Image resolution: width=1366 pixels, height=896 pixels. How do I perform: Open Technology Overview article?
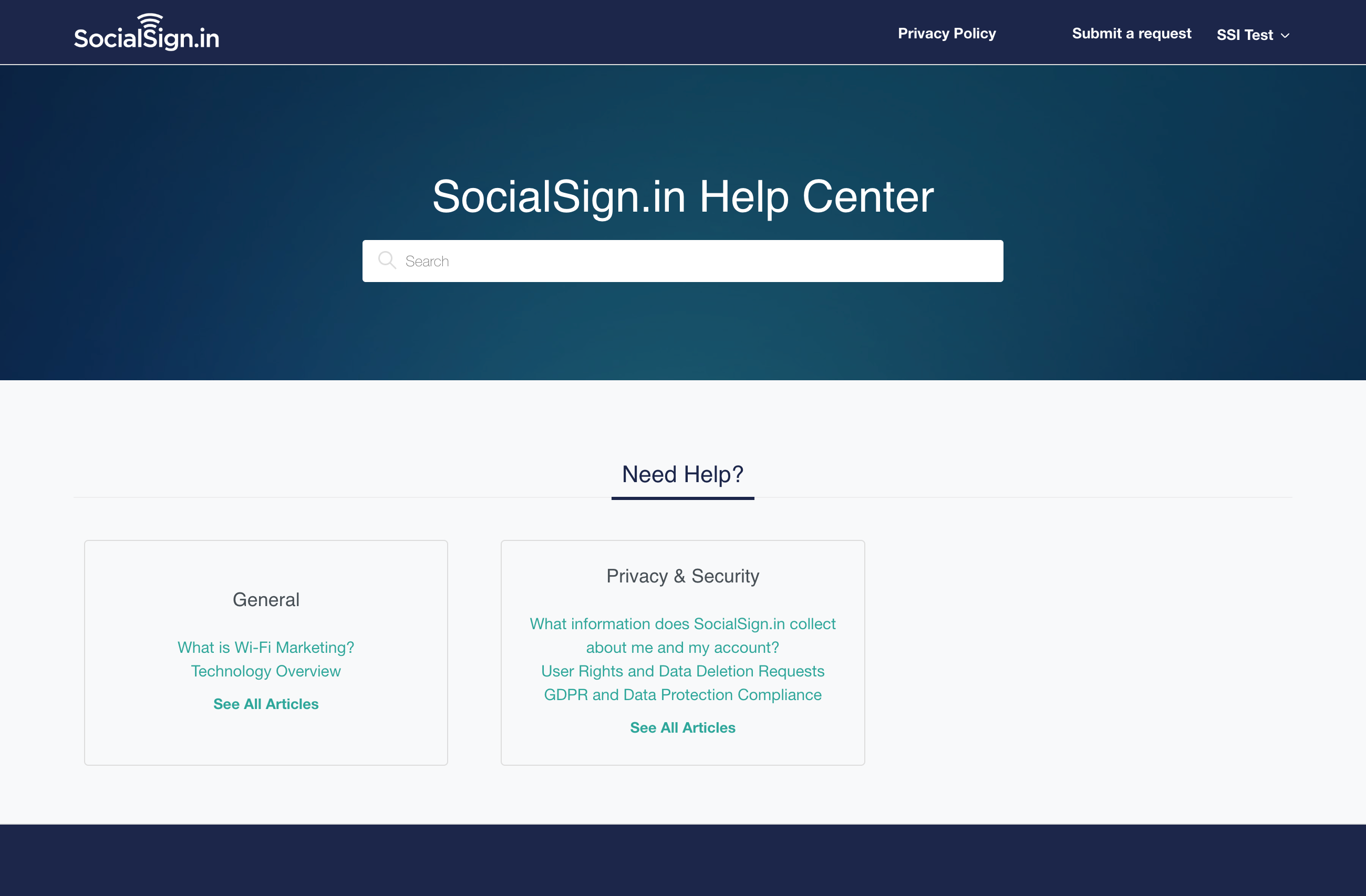click(266, 670)
